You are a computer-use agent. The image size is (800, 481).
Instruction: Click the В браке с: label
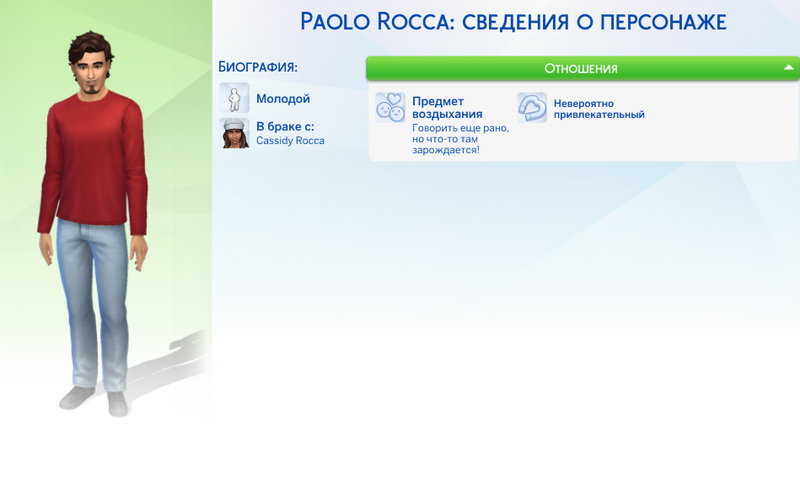click(x=285, y=127)
